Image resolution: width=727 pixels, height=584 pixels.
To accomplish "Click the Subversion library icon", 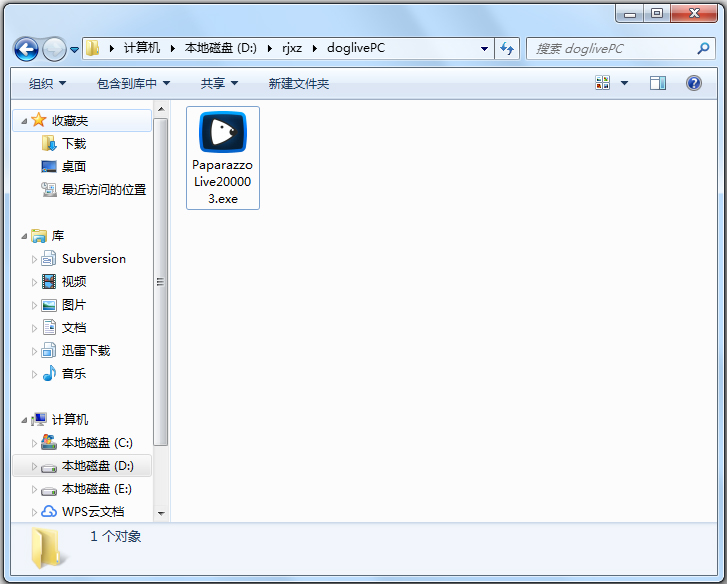I will 49,258.
